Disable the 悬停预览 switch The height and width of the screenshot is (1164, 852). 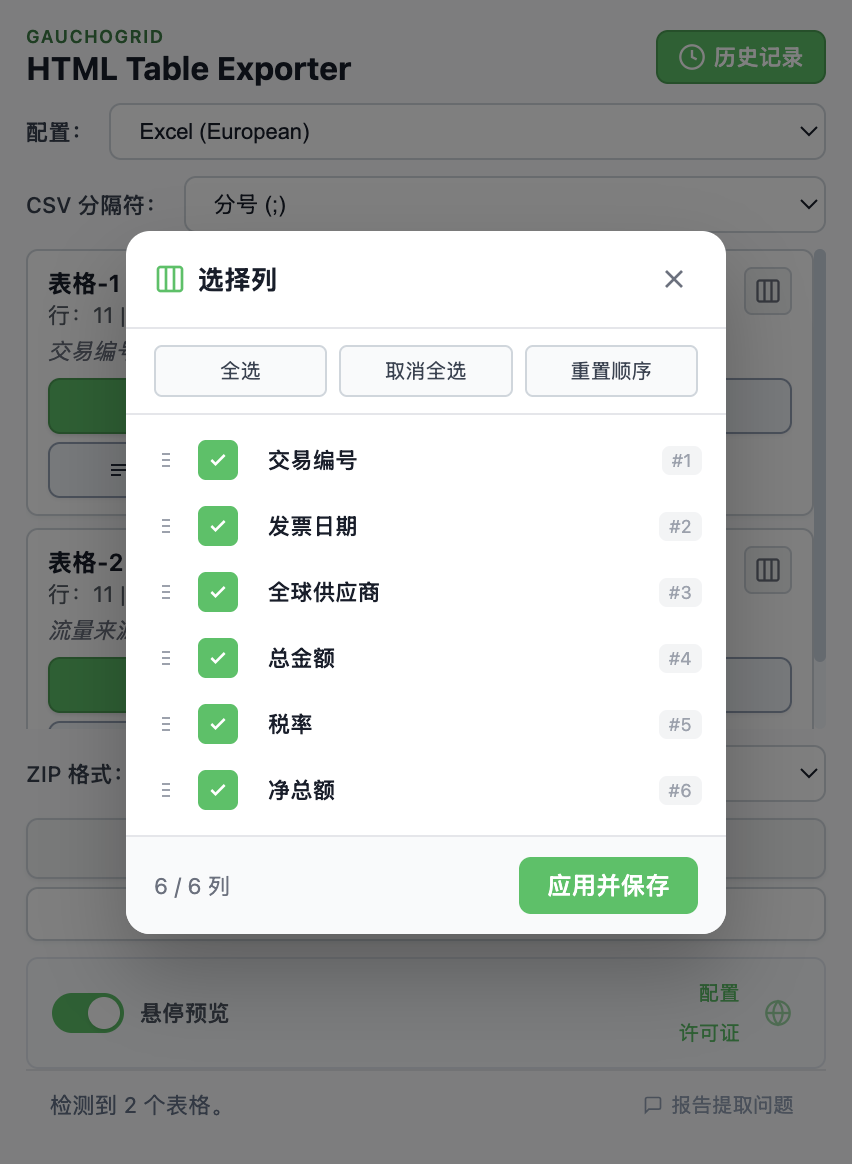tap(88, 1013)
